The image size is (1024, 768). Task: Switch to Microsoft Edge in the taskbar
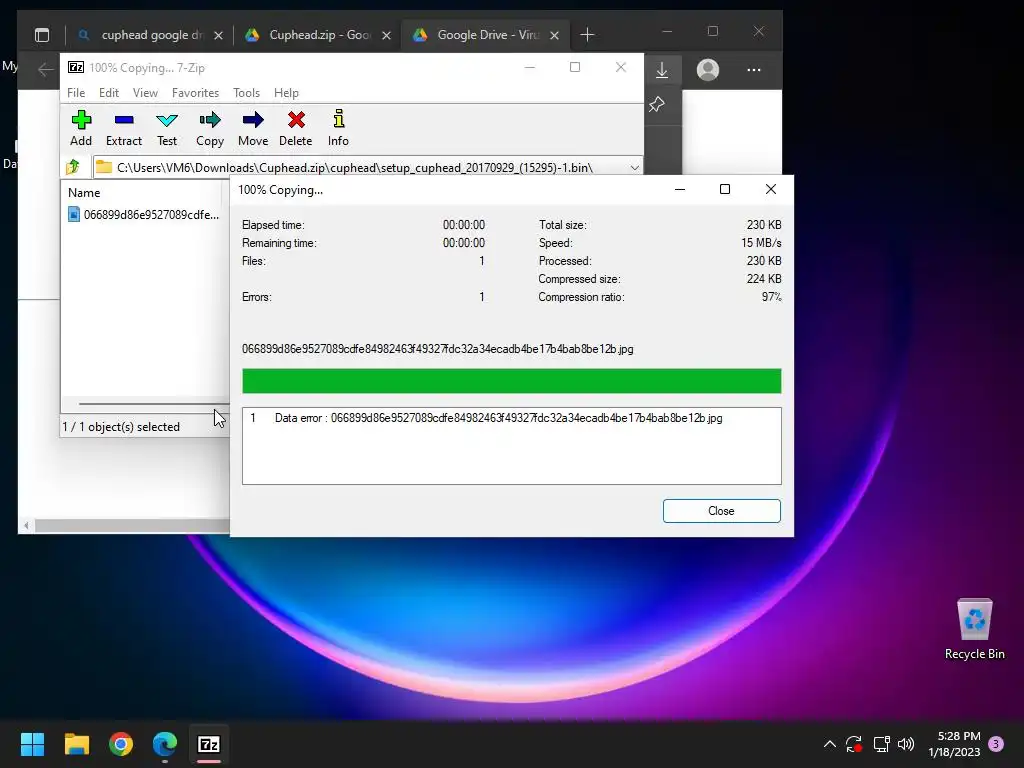[165, 744]
